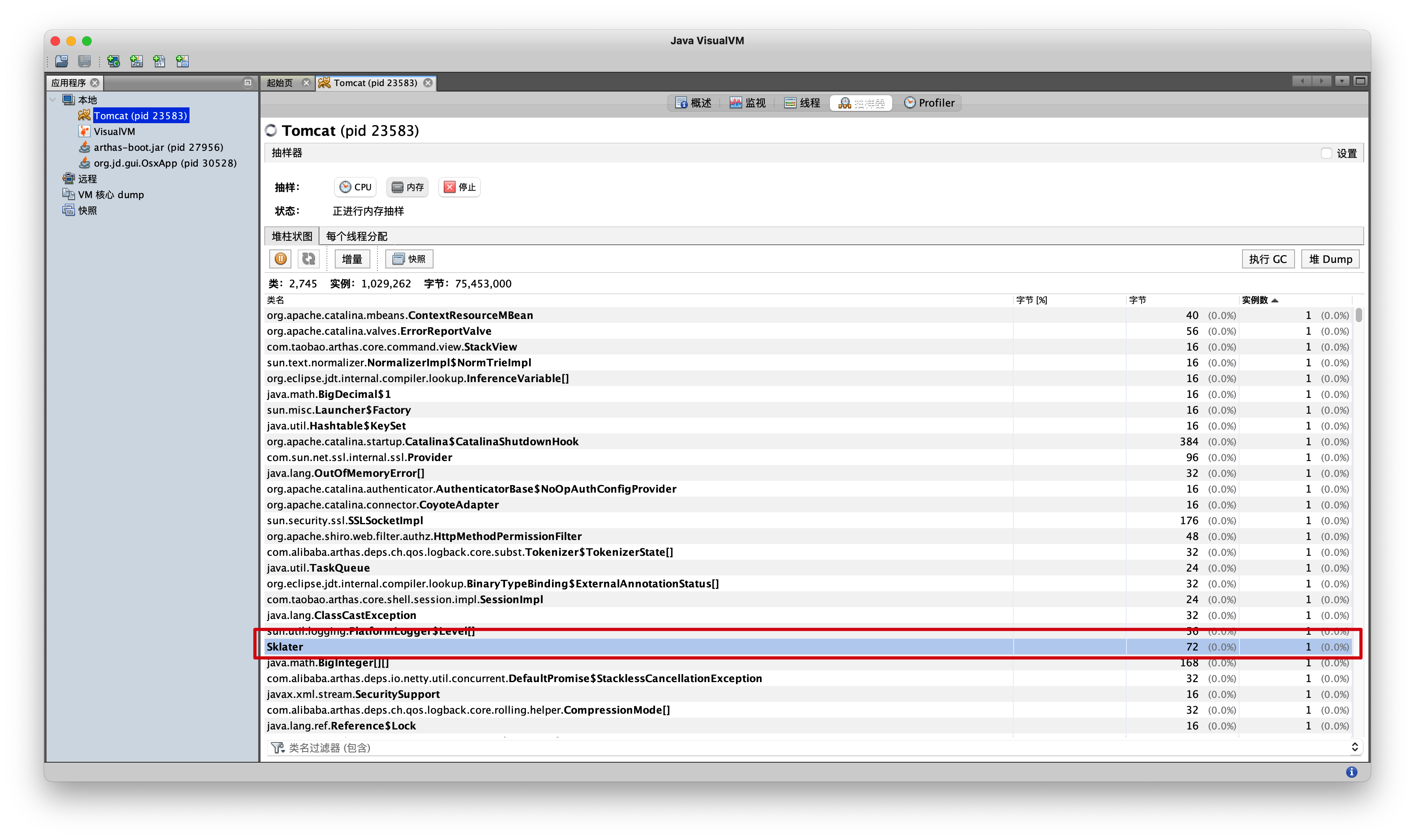Open the document list dropdown arrow
Image resolution: width=1415 pixels, height=840 pixels.
point(1342,81)
